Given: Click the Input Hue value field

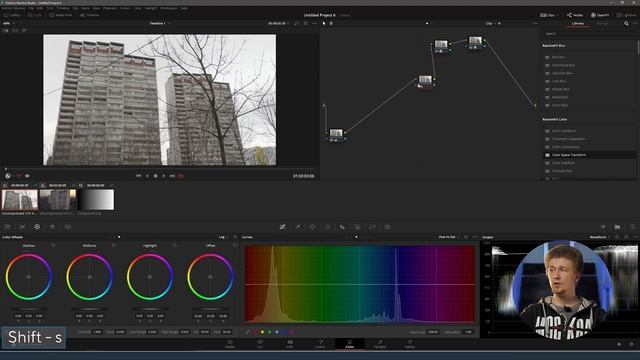Looking at the screenshot, I should (433, 332).
